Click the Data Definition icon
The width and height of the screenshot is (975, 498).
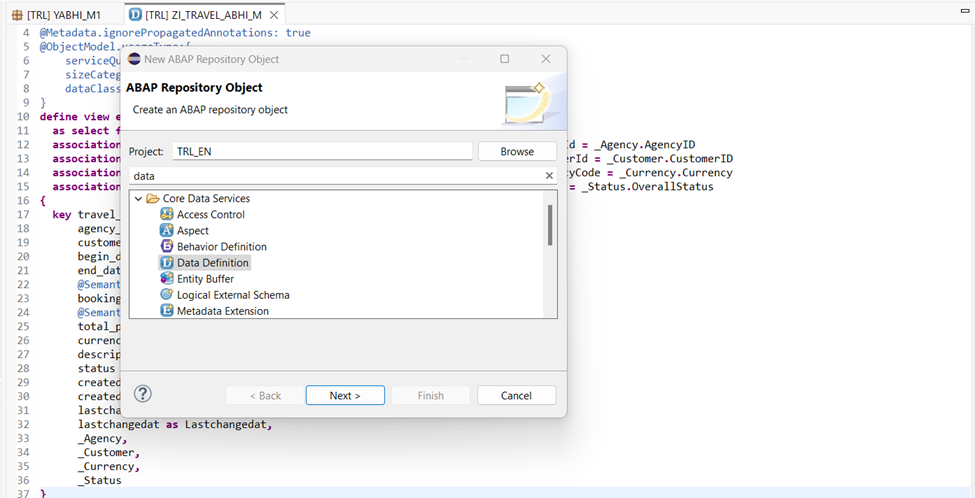pos(167,263)
